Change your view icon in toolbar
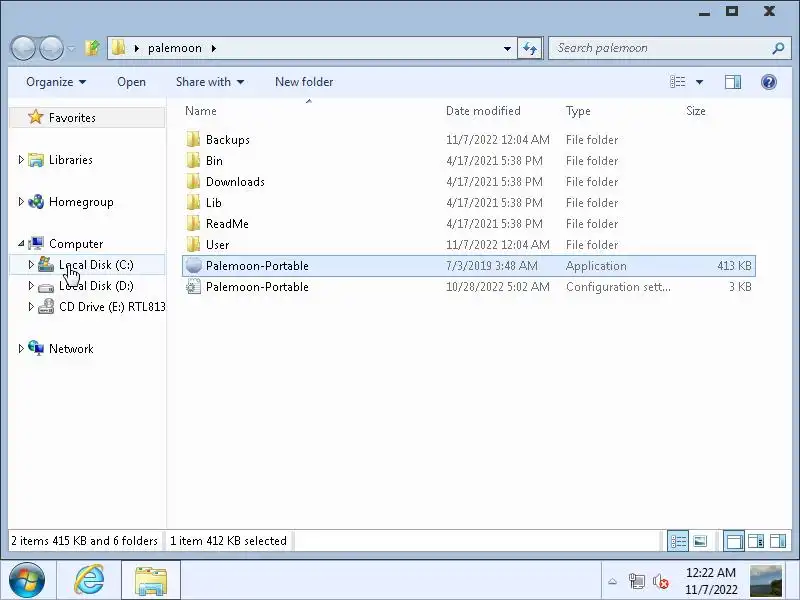The height and width of the screenshot is (600, 800). click(x=678, y=82)
